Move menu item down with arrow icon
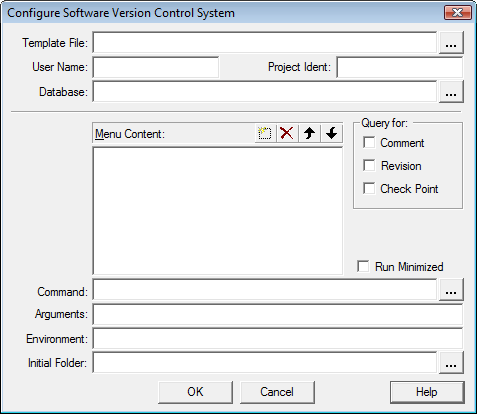This screenshot has width=477, height=414. tap(331, 134)
